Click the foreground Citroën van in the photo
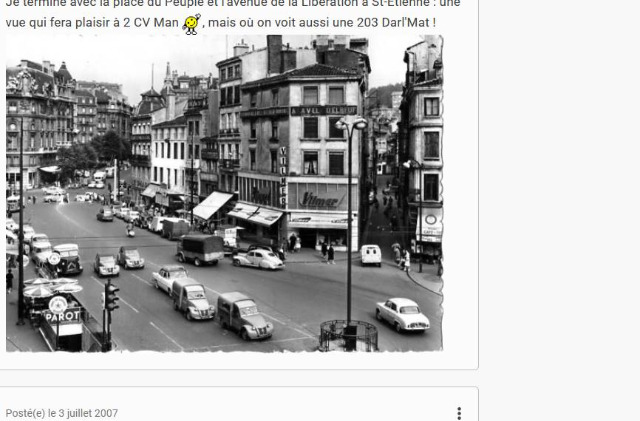 pos(243,316)
